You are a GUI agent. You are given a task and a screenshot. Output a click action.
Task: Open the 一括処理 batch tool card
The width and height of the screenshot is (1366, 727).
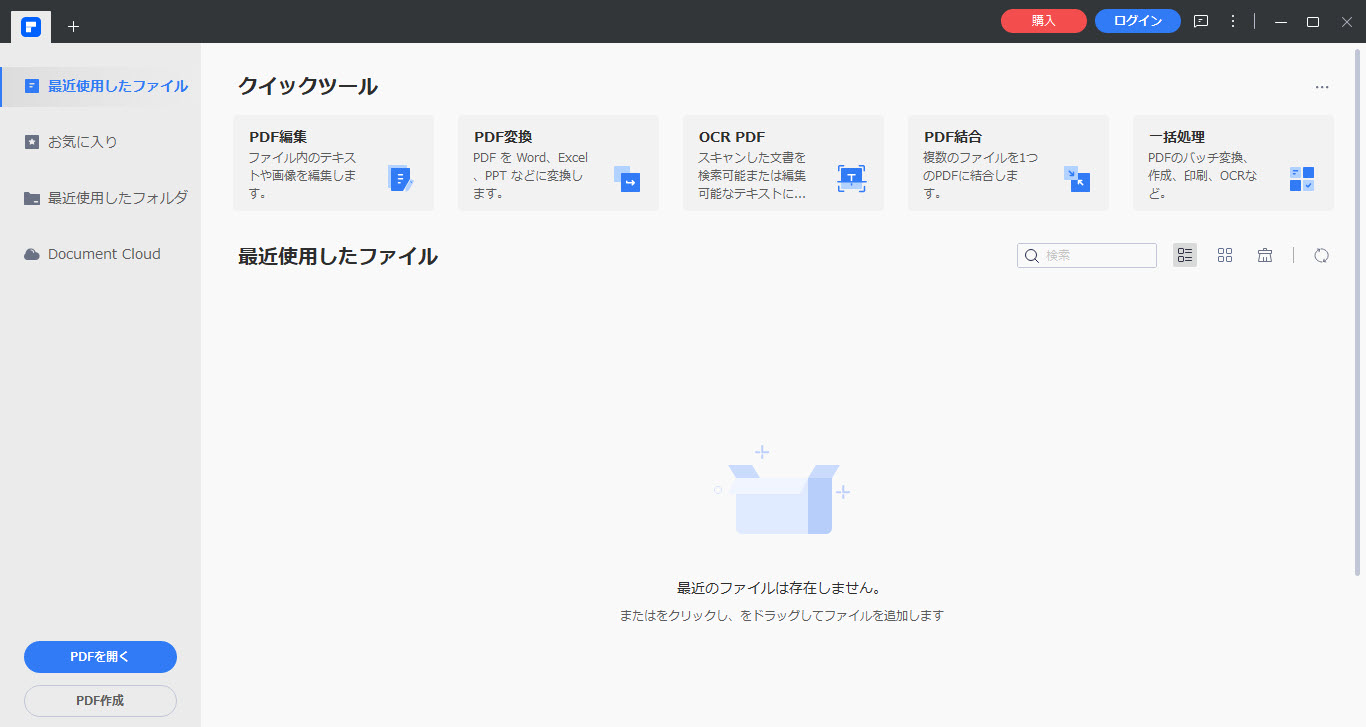point(1233,163)
